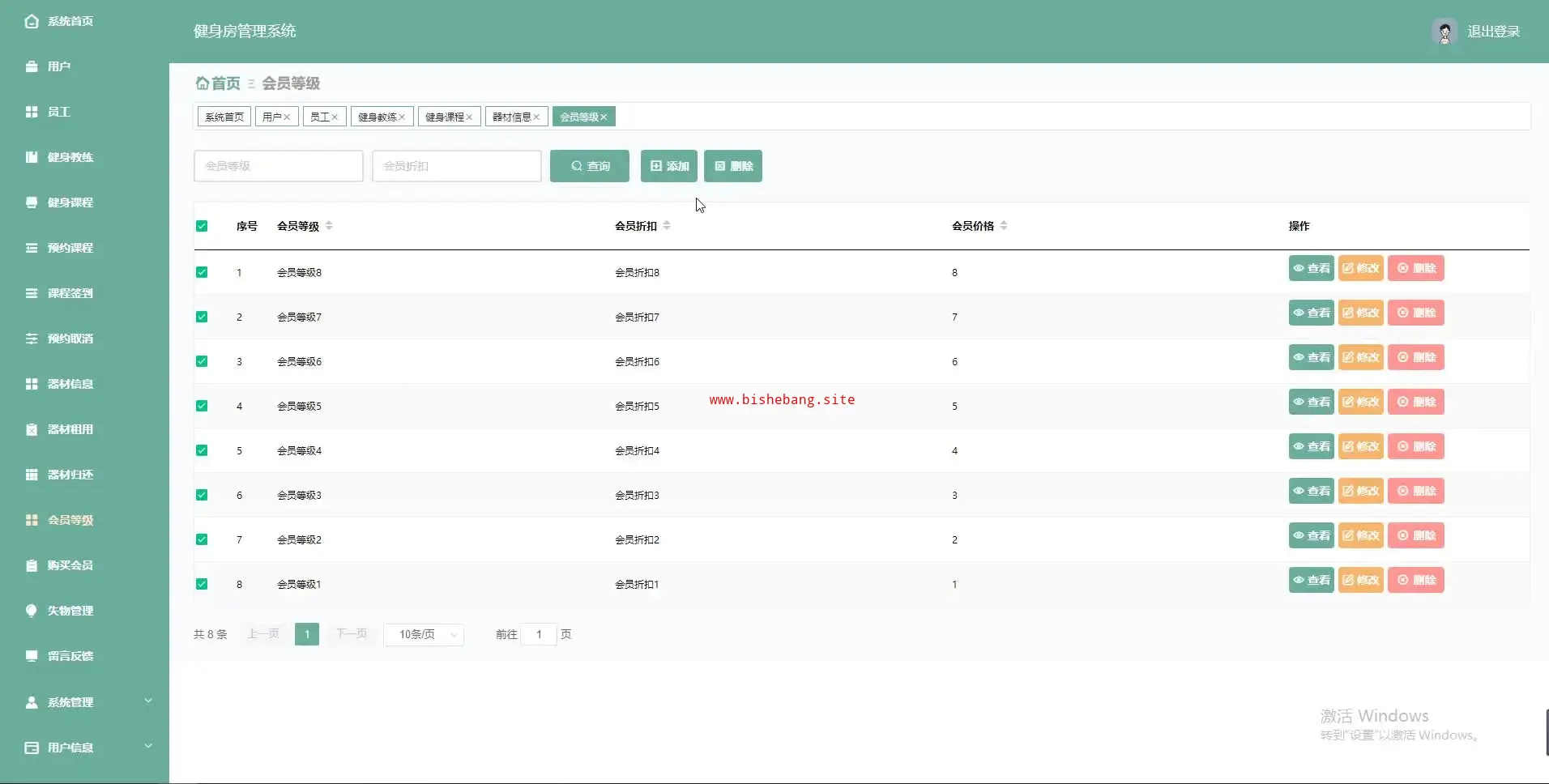Click the 会员折扣 search input field

[457, 166]
